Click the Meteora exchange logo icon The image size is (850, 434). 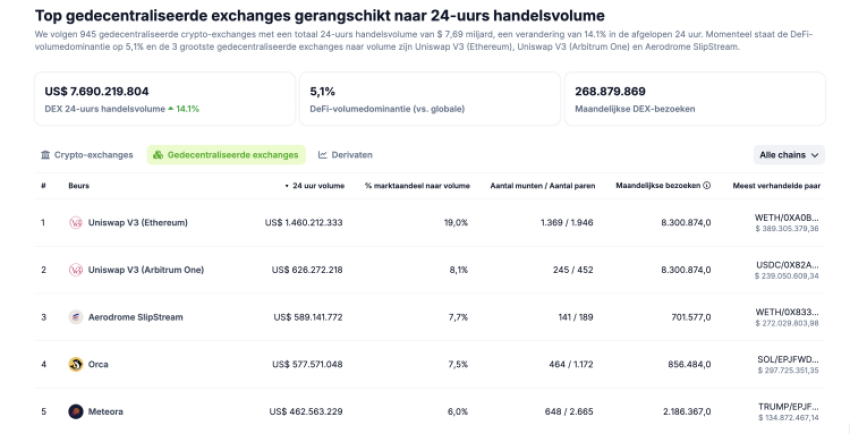pyautogui.click(x=75, y=411)
